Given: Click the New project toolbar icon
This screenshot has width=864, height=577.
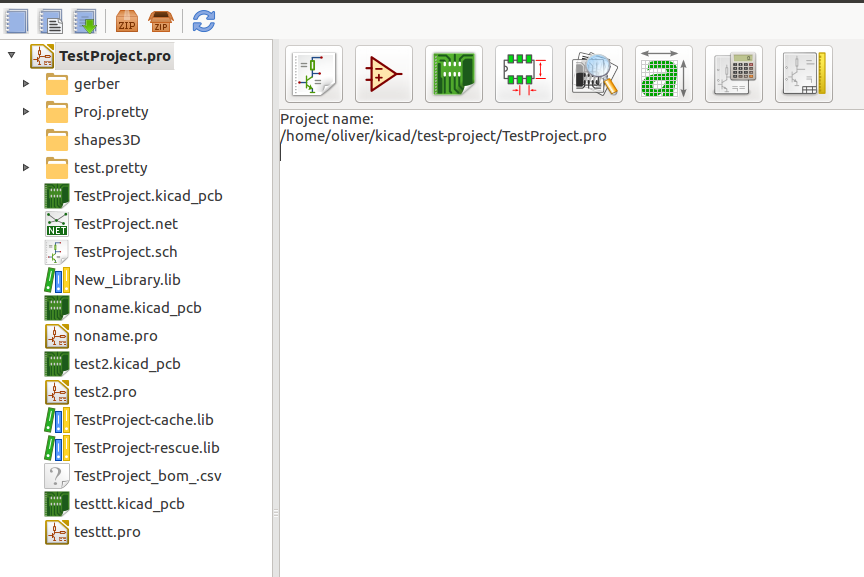Looking at the screenshot, I should coord(17,21).
